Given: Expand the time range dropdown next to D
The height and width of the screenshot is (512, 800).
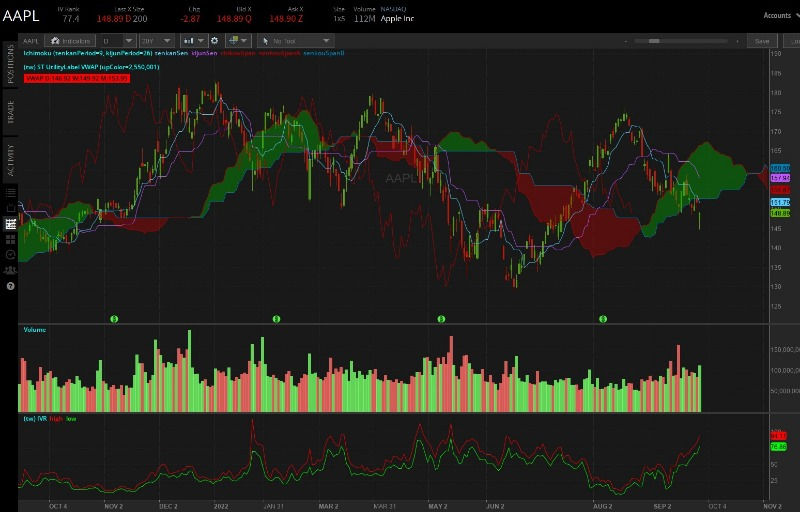Looking at the screenshot, I should point(157,41).
